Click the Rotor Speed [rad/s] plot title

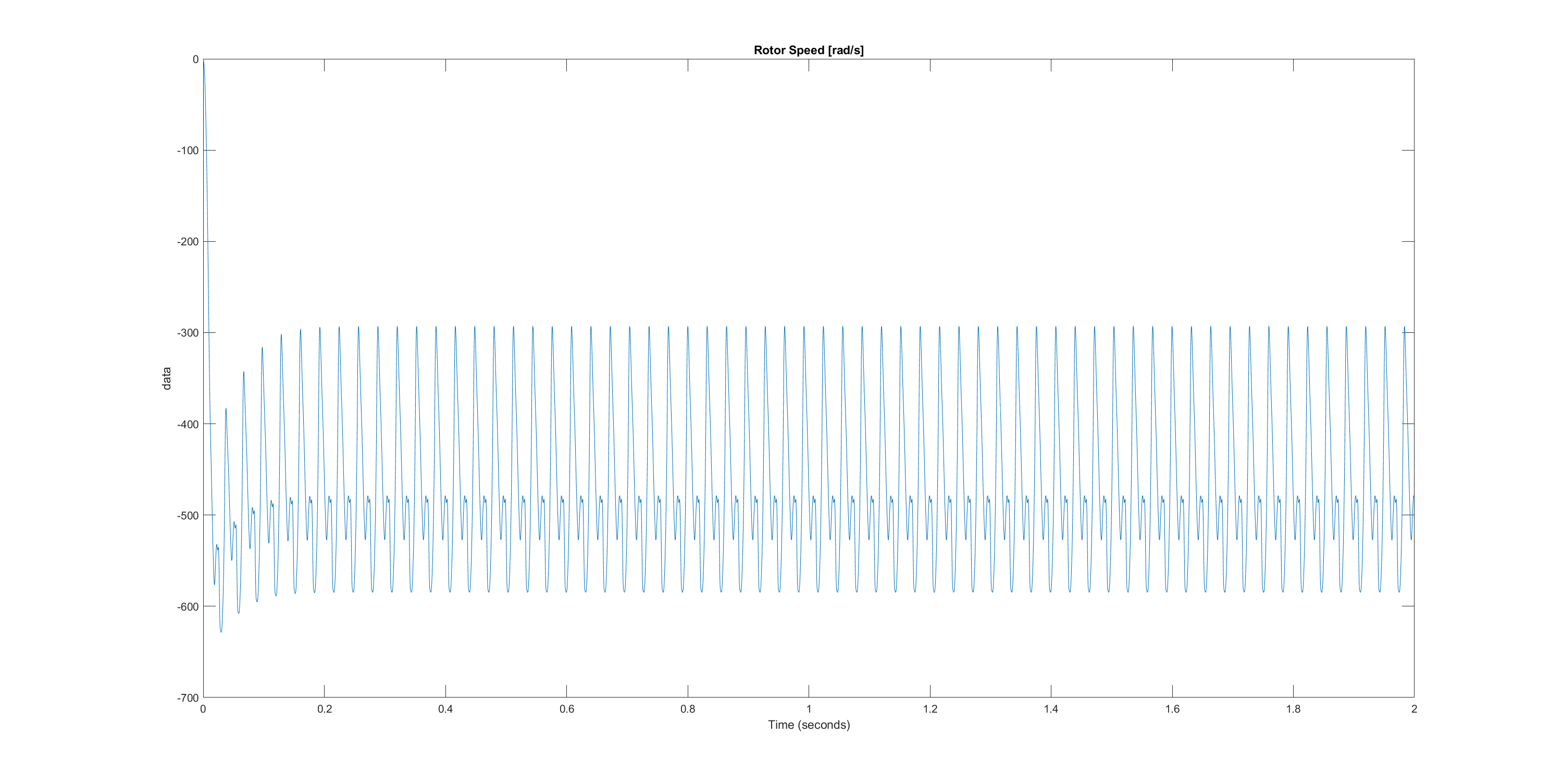[808, 51]
